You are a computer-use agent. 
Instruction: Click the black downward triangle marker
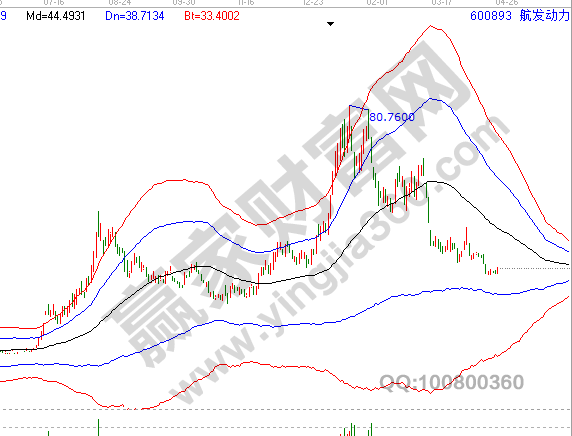click(330, 24)
